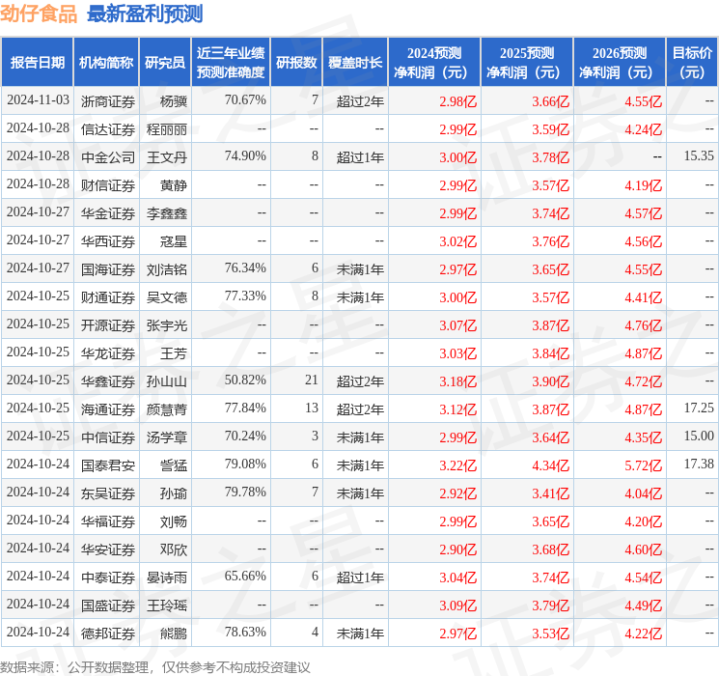Image resolution: width=719 pixels, height=676 pixels.
Task: Click analyst name 杨骥
Action: pyautogui.click(x=173, y=101)
